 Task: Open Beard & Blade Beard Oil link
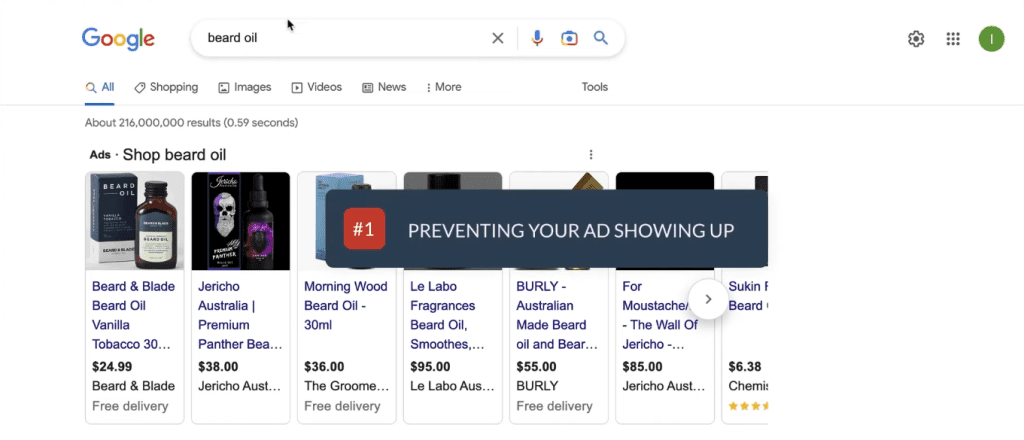point(134,315)
